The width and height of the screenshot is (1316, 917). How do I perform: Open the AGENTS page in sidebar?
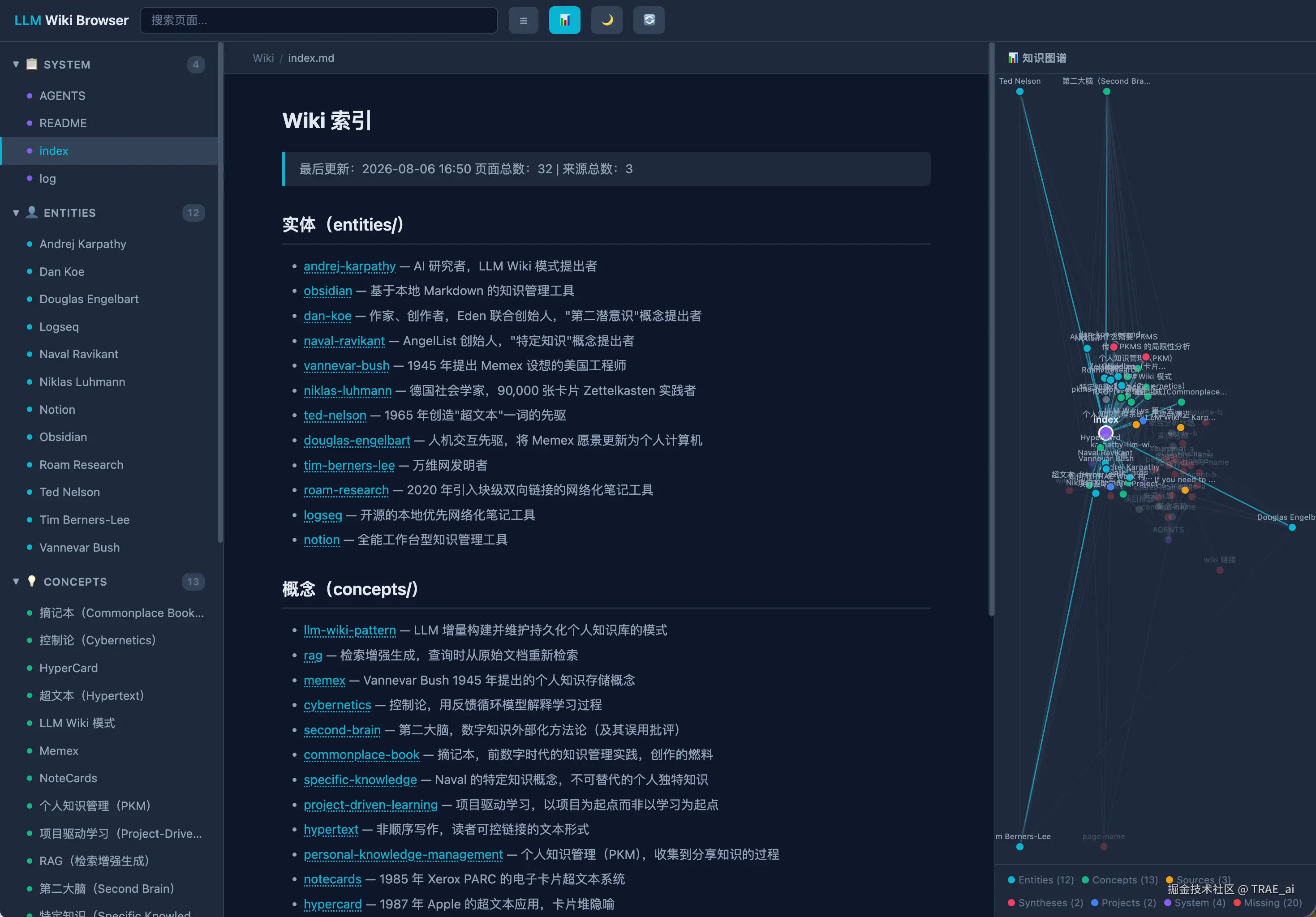point(109,96)
